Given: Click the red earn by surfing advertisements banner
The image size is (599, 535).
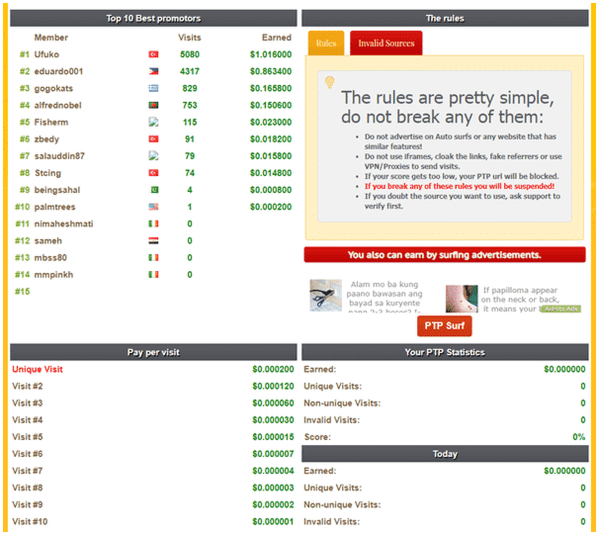Looking at the screenshot, I should 445,255.
